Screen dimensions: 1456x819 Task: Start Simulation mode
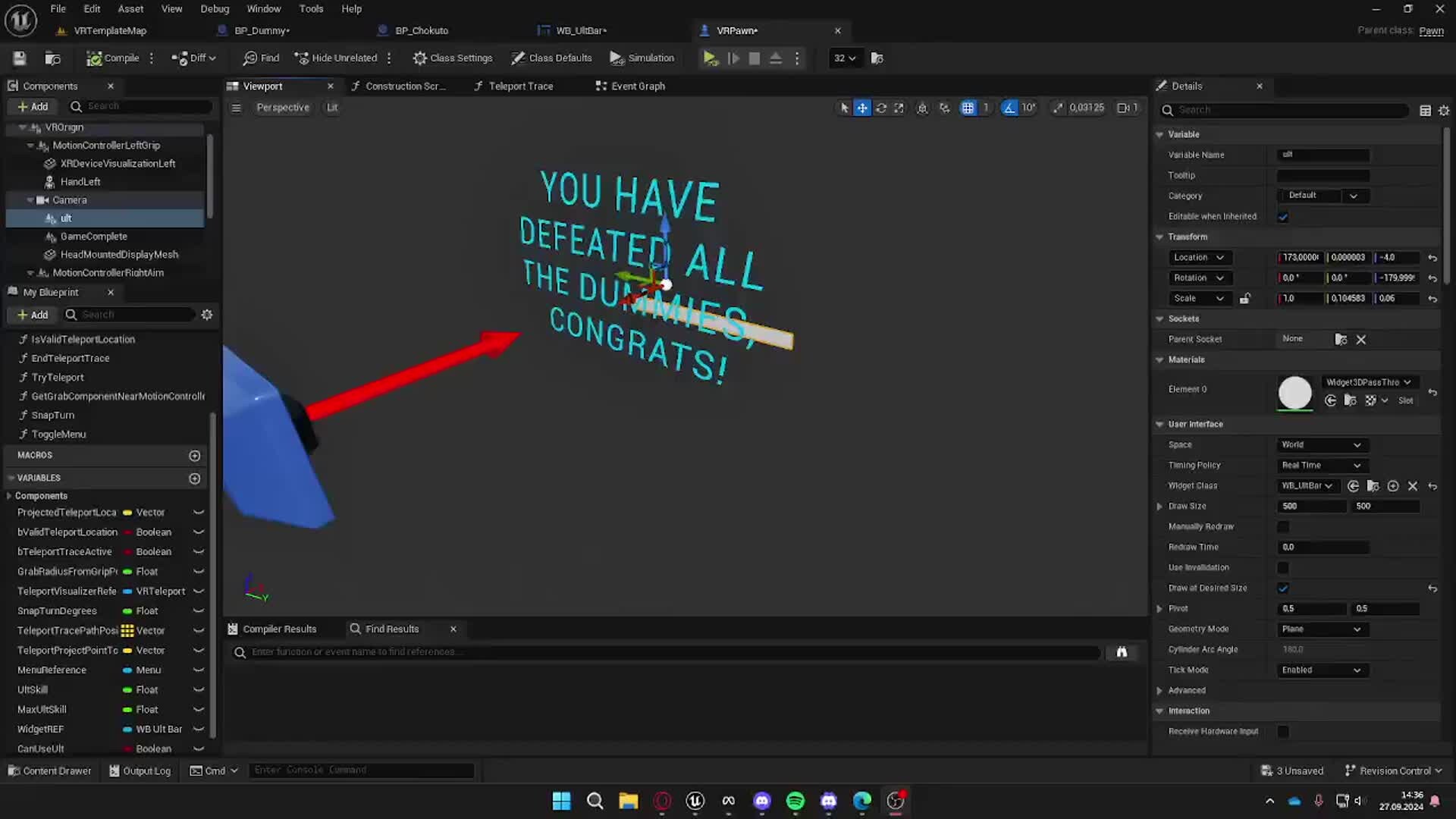642,58
